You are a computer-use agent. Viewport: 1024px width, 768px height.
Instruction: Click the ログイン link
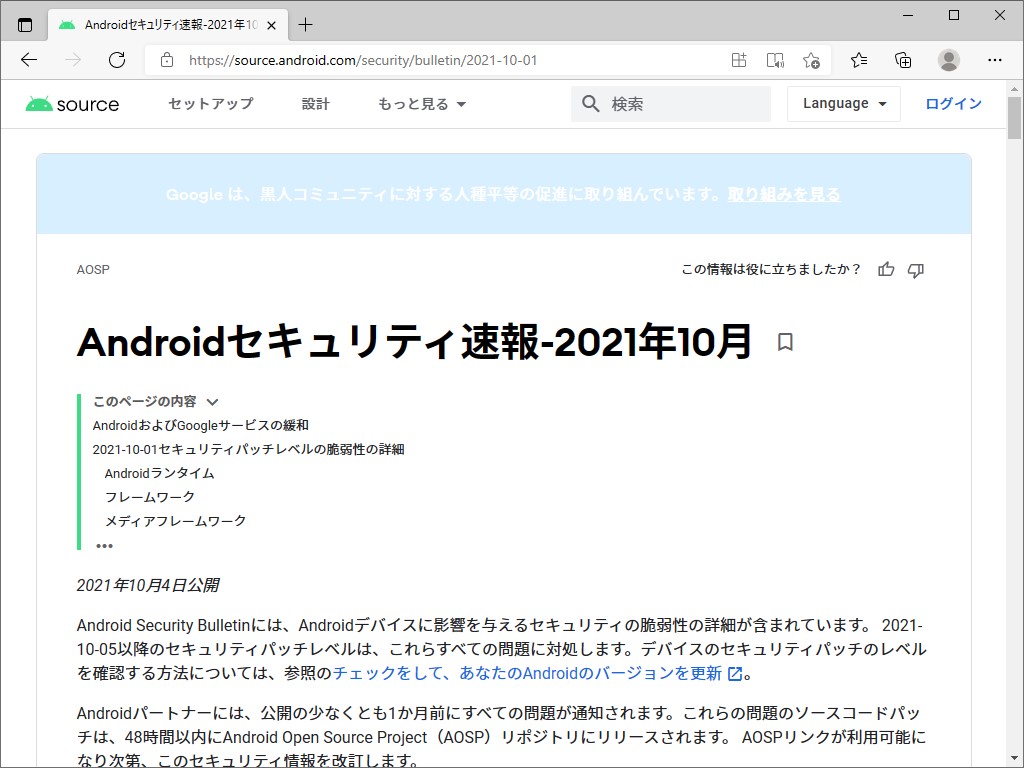[953, 103]
